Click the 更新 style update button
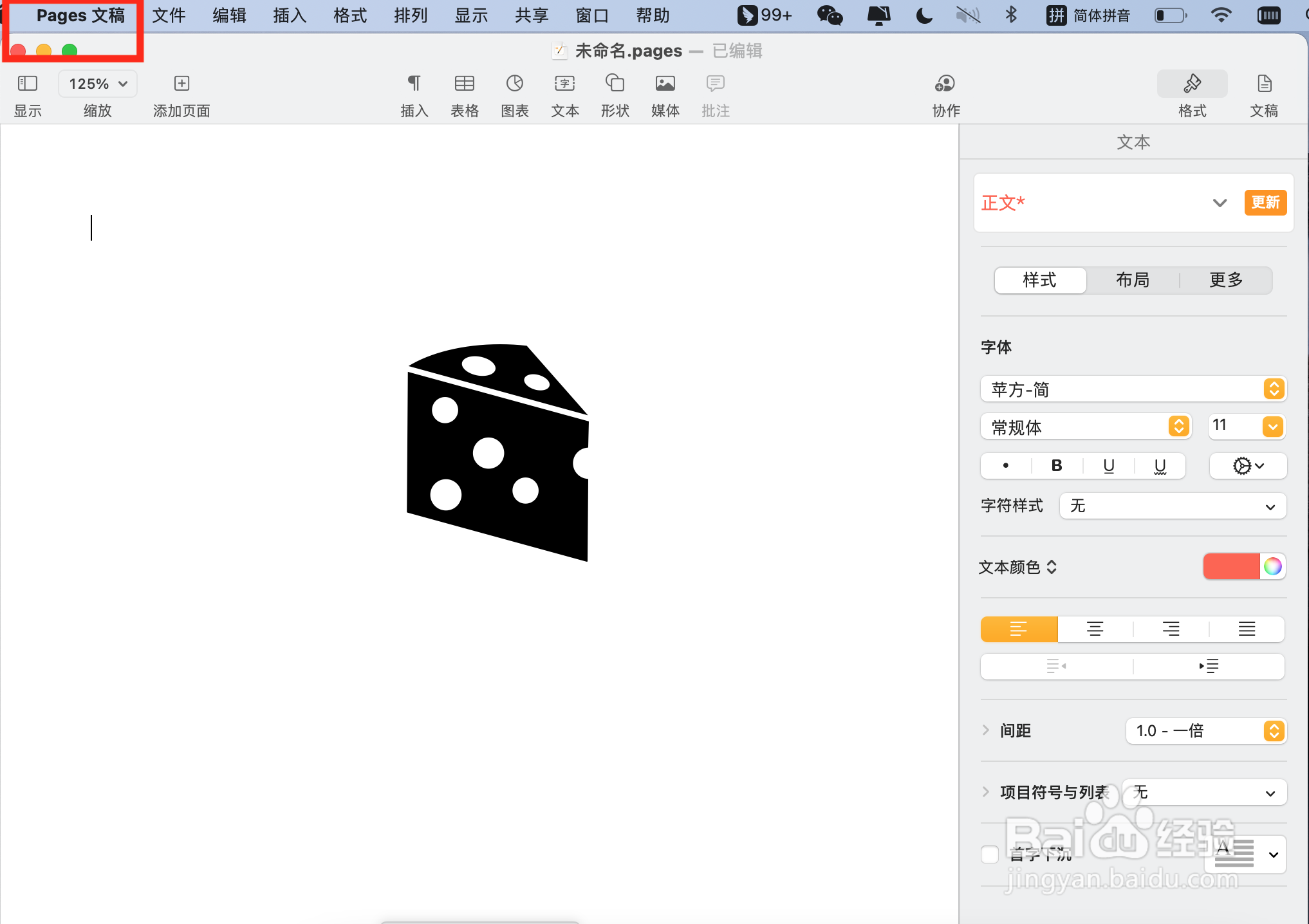Image resolution: width=1309 pixels, height=924 pixels. click(x=1265, y=203)
